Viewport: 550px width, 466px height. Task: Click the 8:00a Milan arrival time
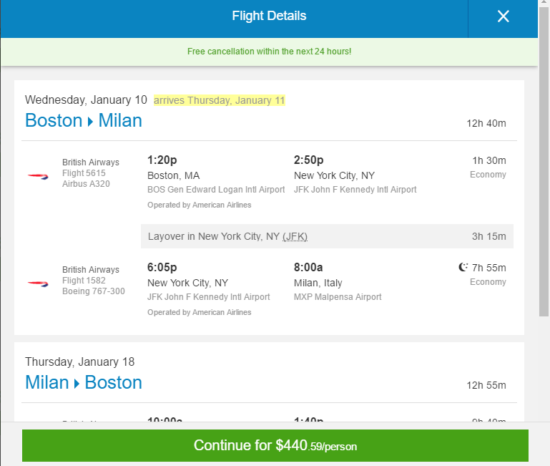[308, 267]
